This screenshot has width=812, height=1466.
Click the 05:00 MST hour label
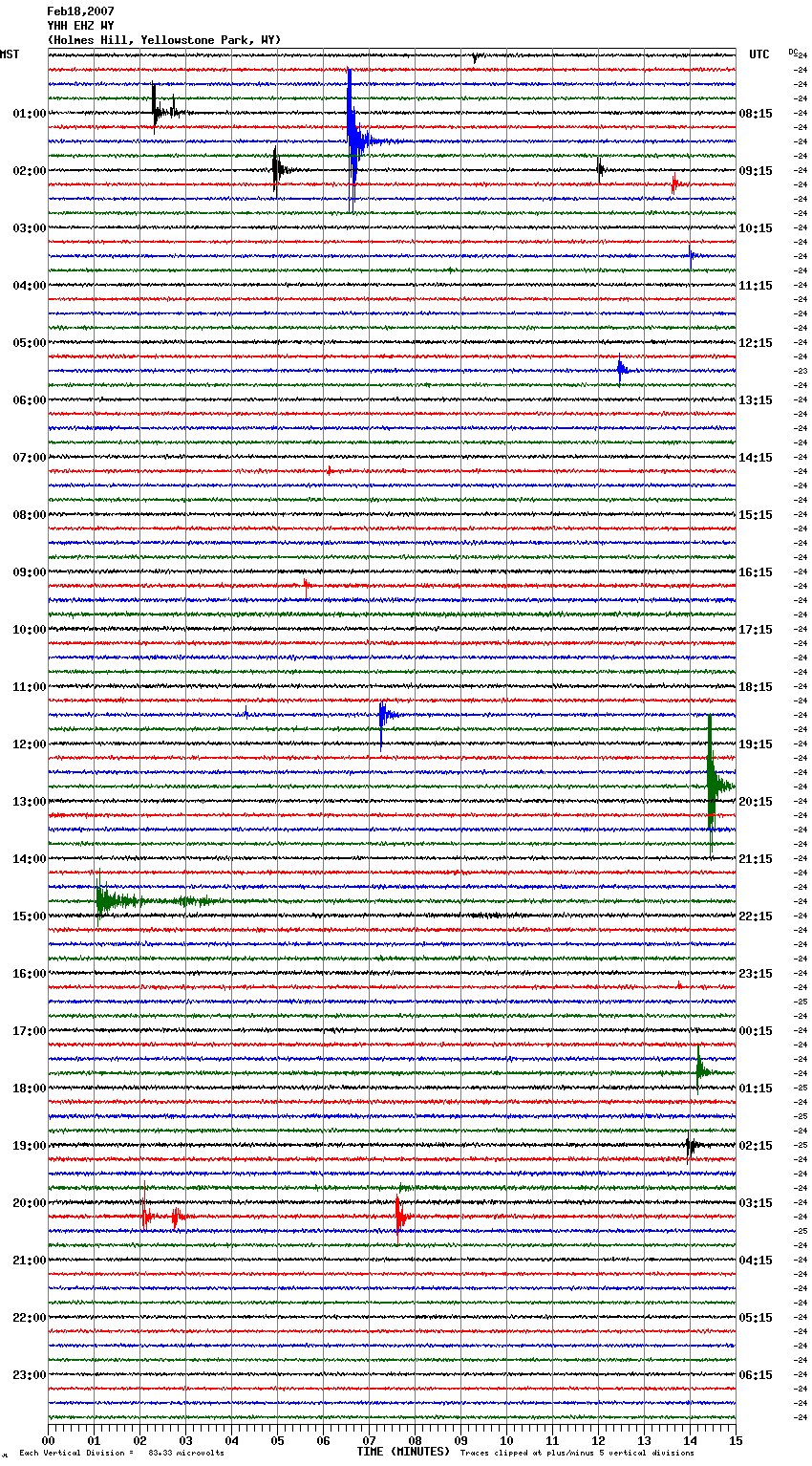click(x=29, y=343)
